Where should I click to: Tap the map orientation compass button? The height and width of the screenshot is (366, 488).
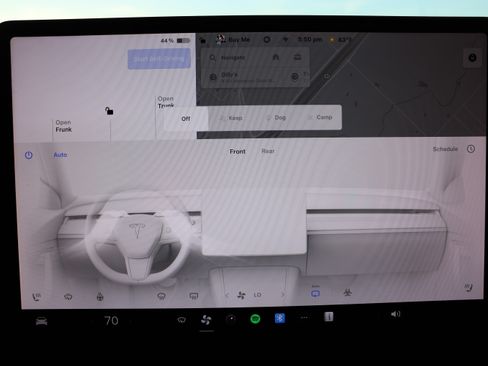(x=472, y=58)
